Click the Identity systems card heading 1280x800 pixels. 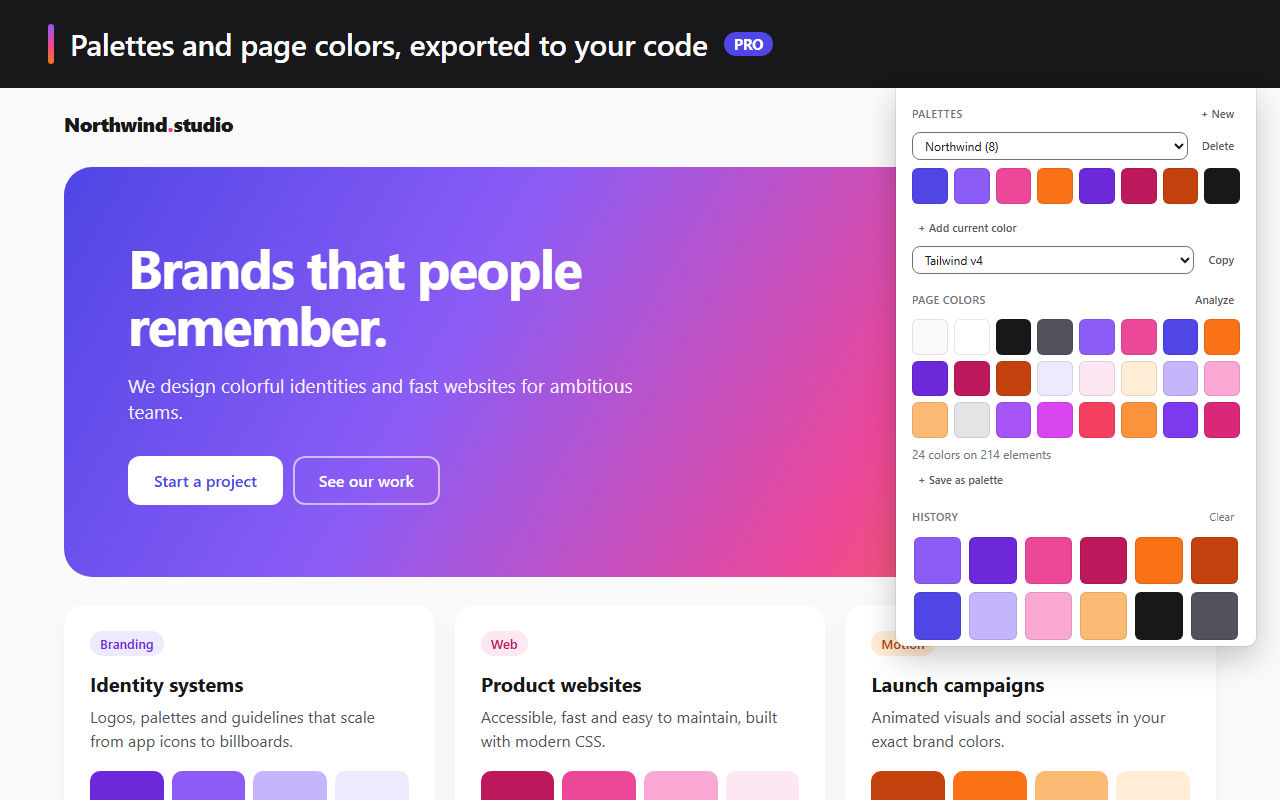click(x=167, y=685)
